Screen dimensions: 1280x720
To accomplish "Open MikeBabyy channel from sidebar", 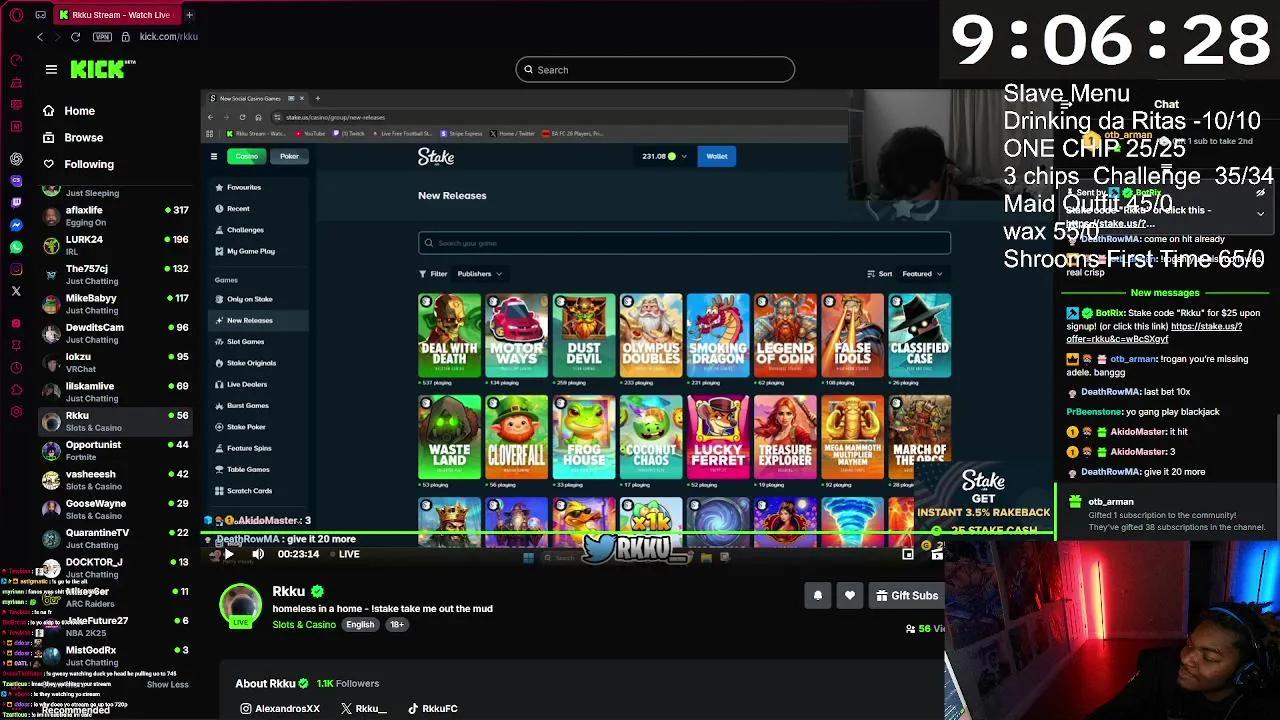I will pyautogui.click(x=115, y=304).
